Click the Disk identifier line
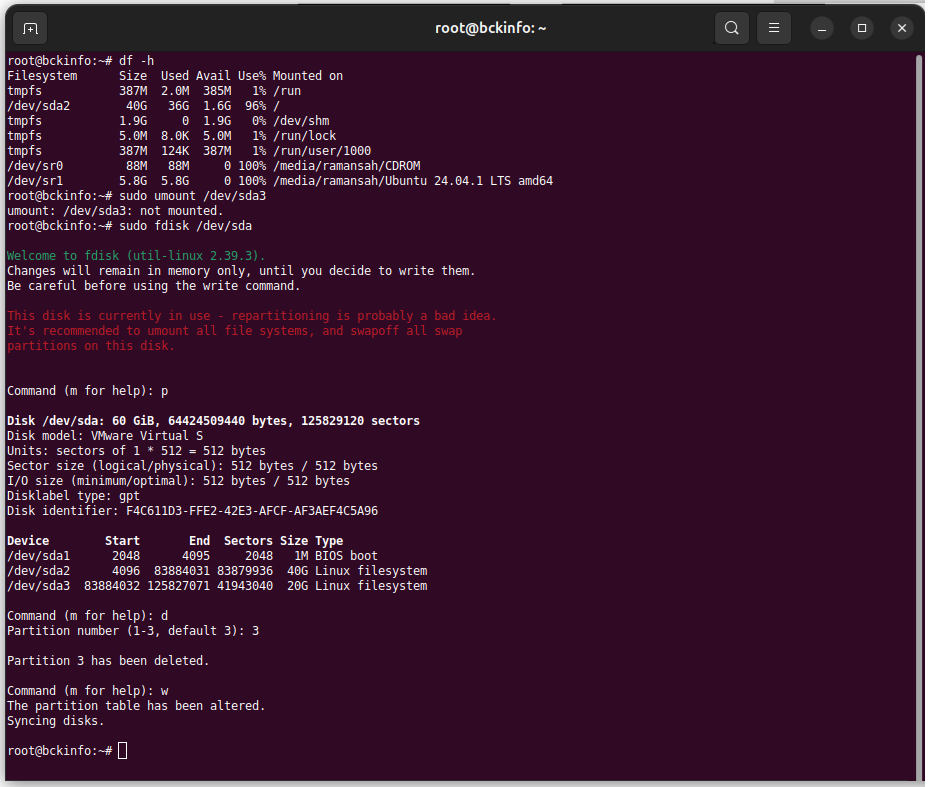Image resolution: width=932 pixels, height=787 pixels. pyautogui.click(x=193, y=511)
